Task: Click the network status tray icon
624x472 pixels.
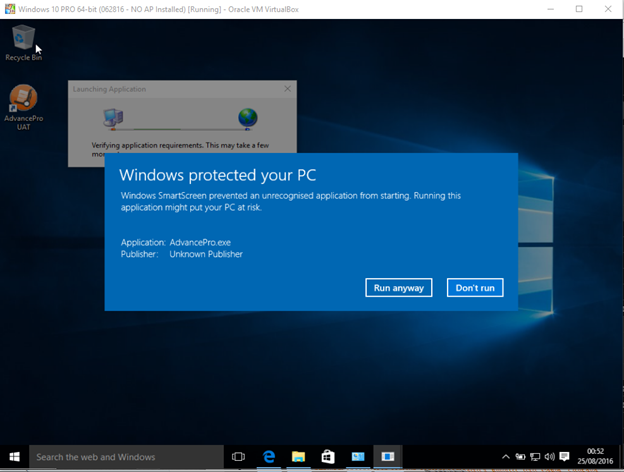Action: click(535, 457)
